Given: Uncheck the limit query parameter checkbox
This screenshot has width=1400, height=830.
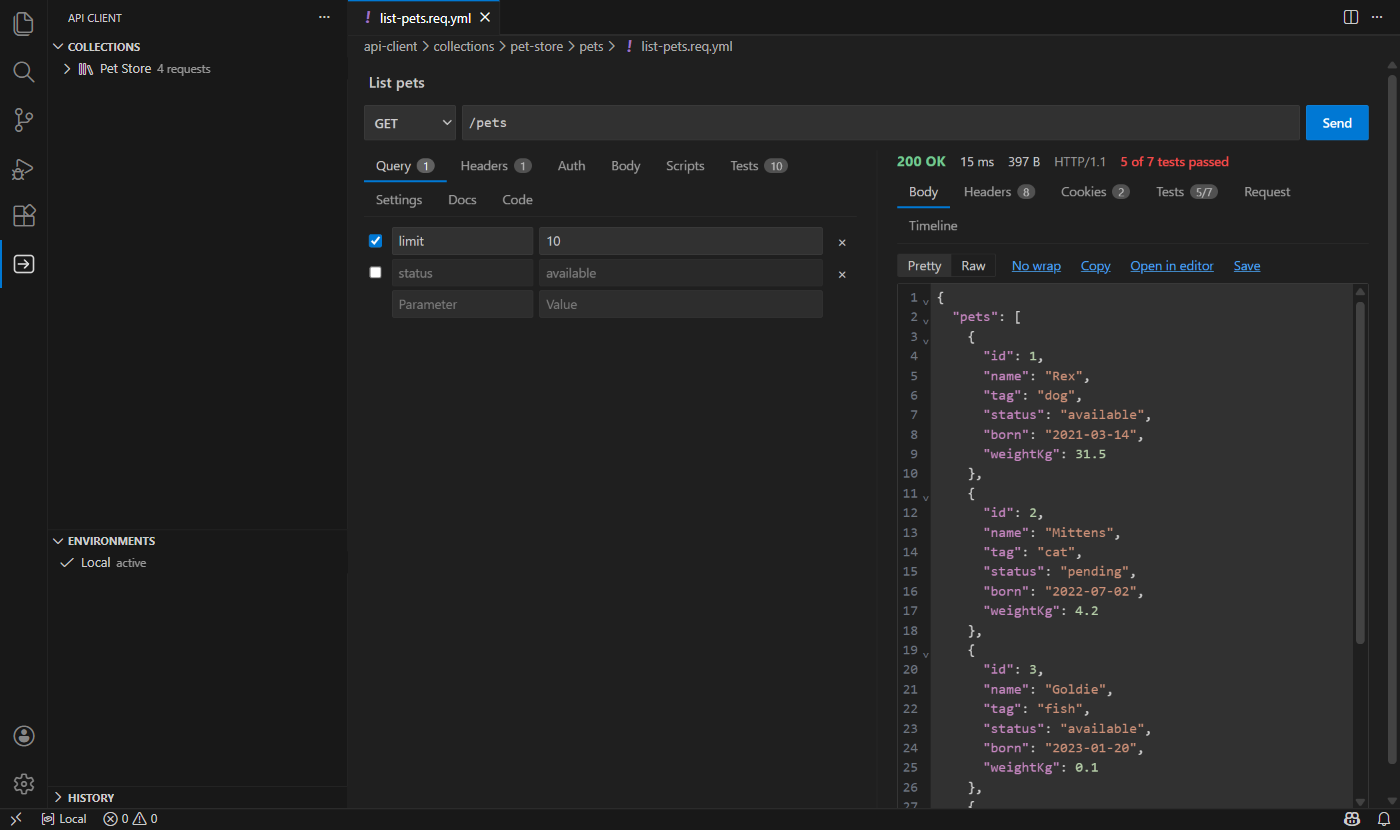Looking at the screenshot, I should tap(376, 241).
